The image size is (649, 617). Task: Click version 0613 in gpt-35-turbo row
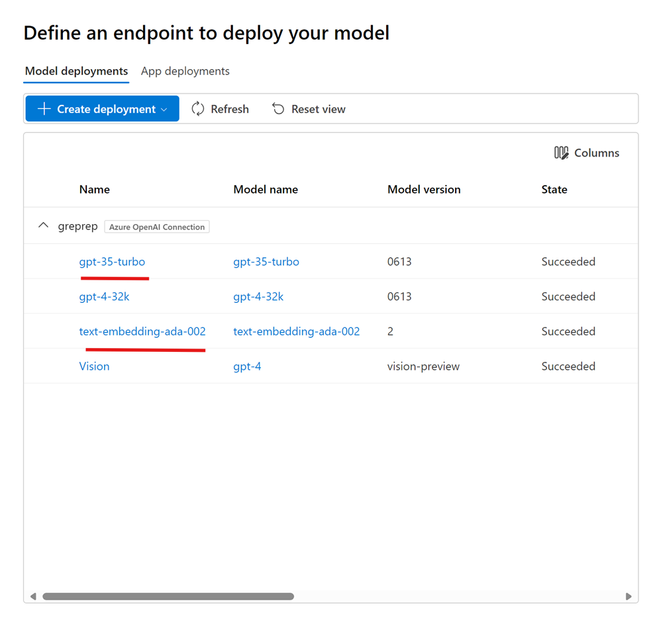(399, 262)
